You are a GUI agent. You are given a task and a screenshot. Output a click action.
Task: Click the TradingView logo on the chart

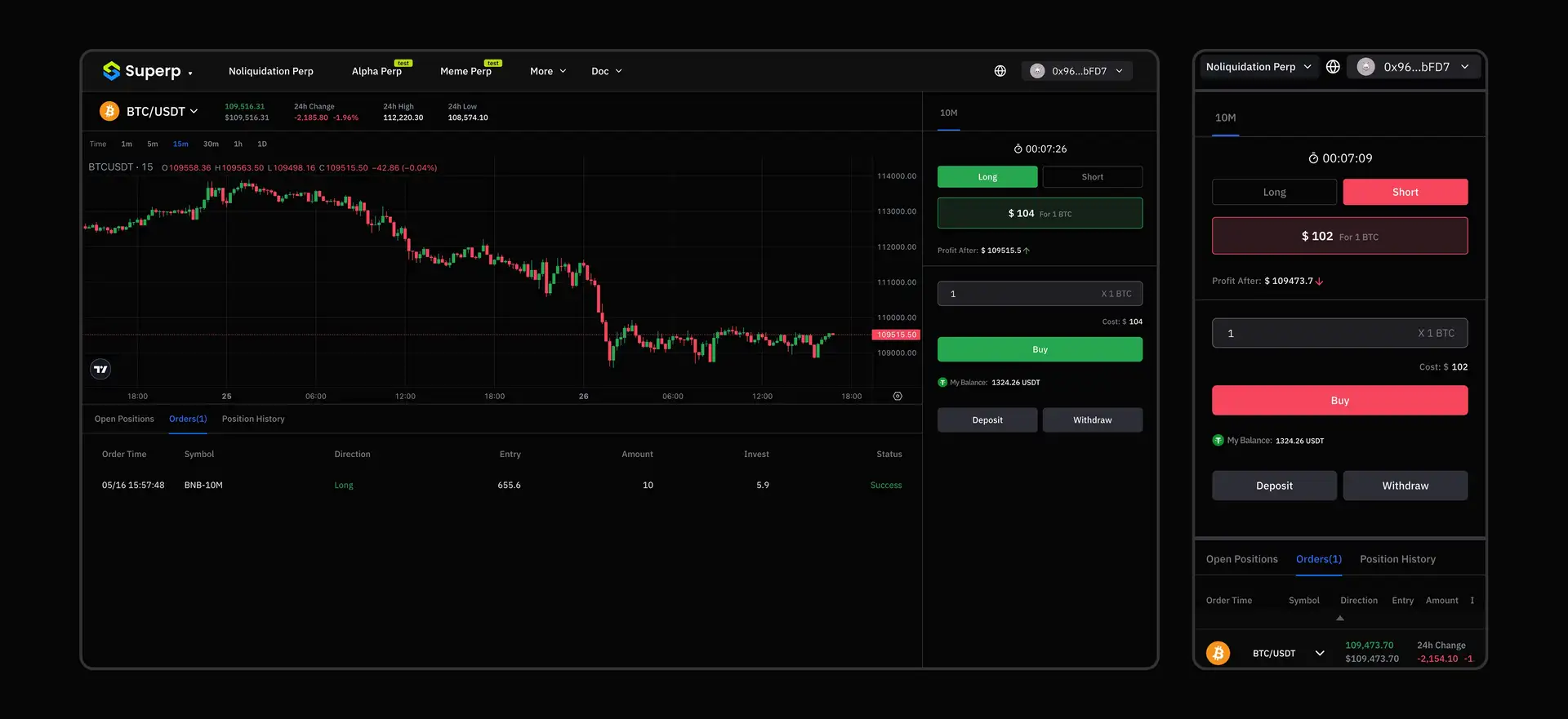click(x=100, y=369)
